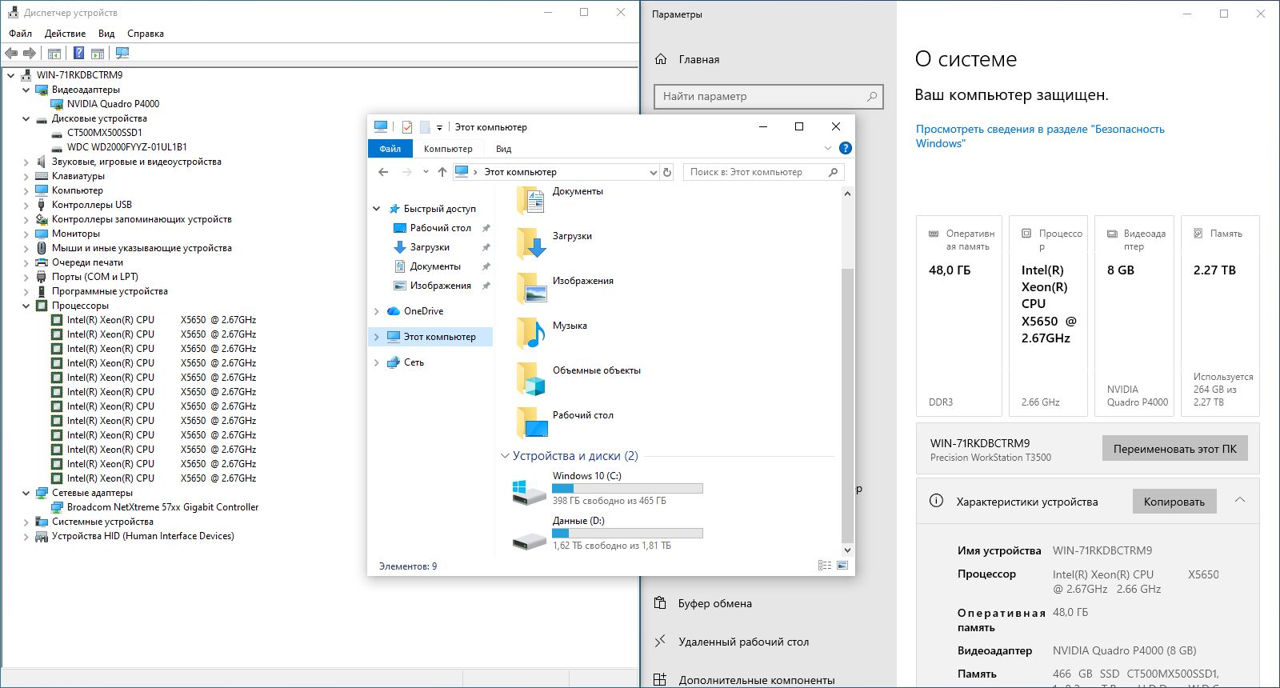
Task: Switch to the Компьютер ribbon tab
Action: click(x=448, y=149)
